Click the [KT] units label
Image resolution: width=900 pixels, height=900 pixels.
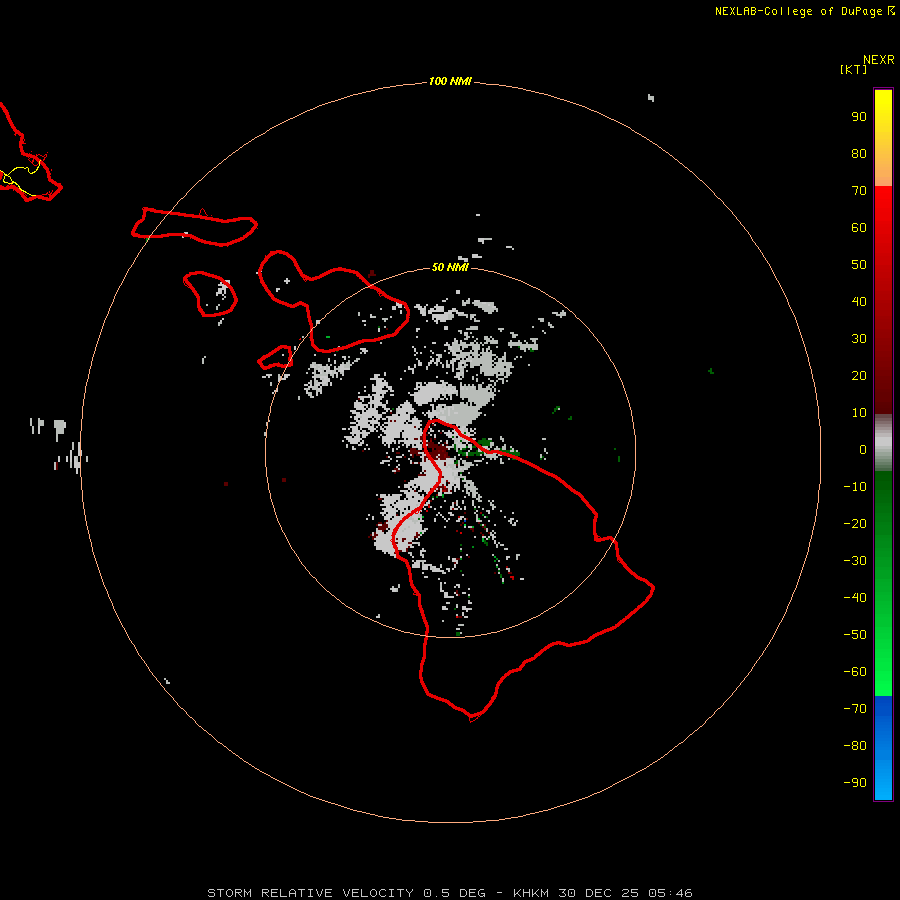click(853, 69)
